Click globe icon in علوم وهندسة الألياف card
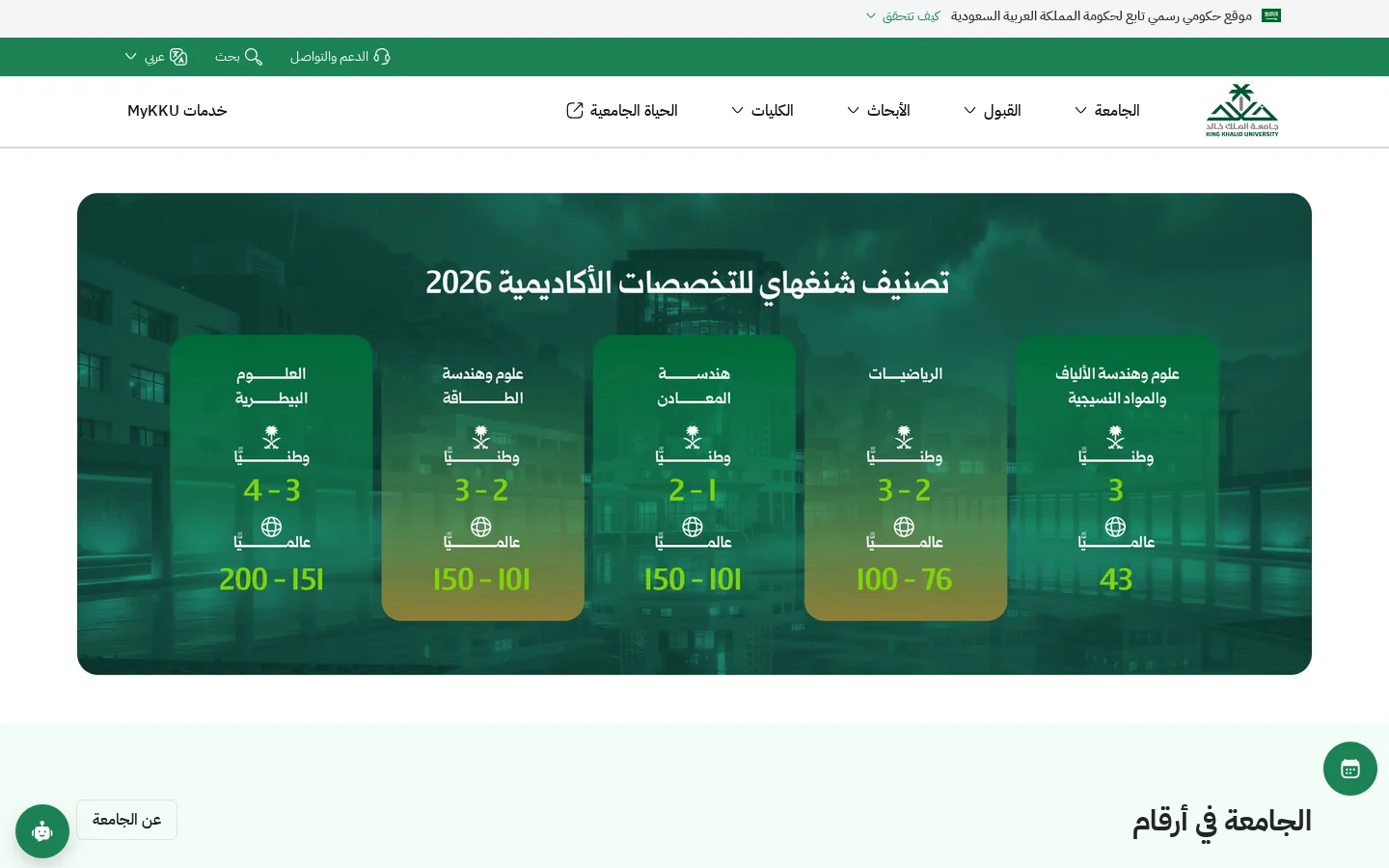This screenshot has height=868, width=1389. 1116,527
